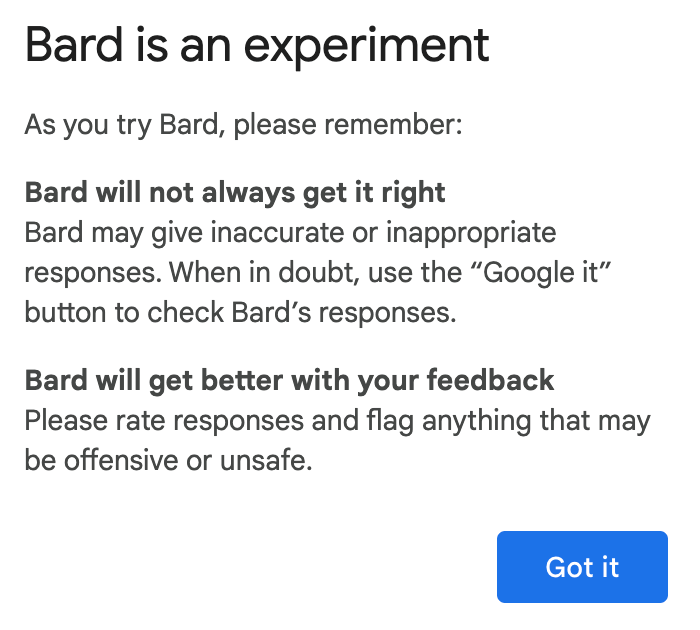Click "As you try Bard, please remember:" text
Image resolution: width=700 pixels, height=630 pixels.
(243, 127)
